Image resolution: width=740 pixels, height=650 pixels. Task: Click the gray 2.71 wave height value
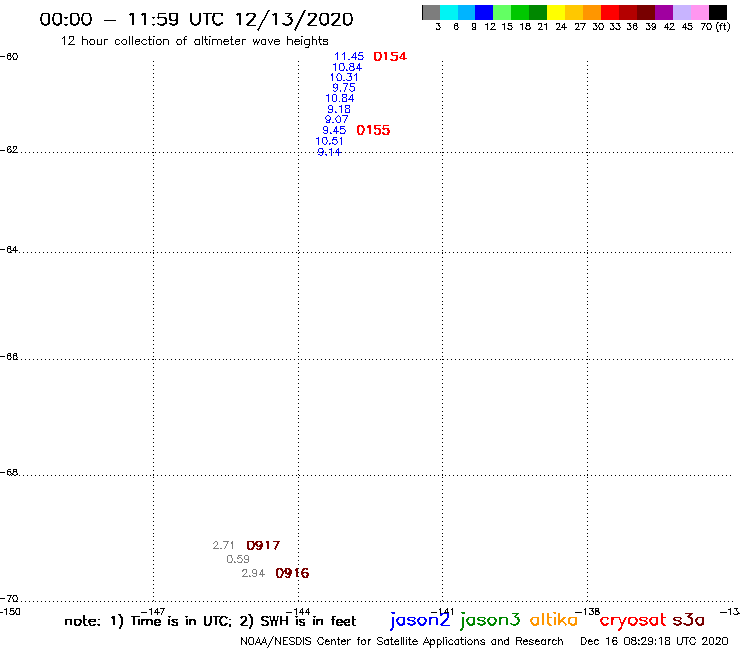tap(223, 545)
